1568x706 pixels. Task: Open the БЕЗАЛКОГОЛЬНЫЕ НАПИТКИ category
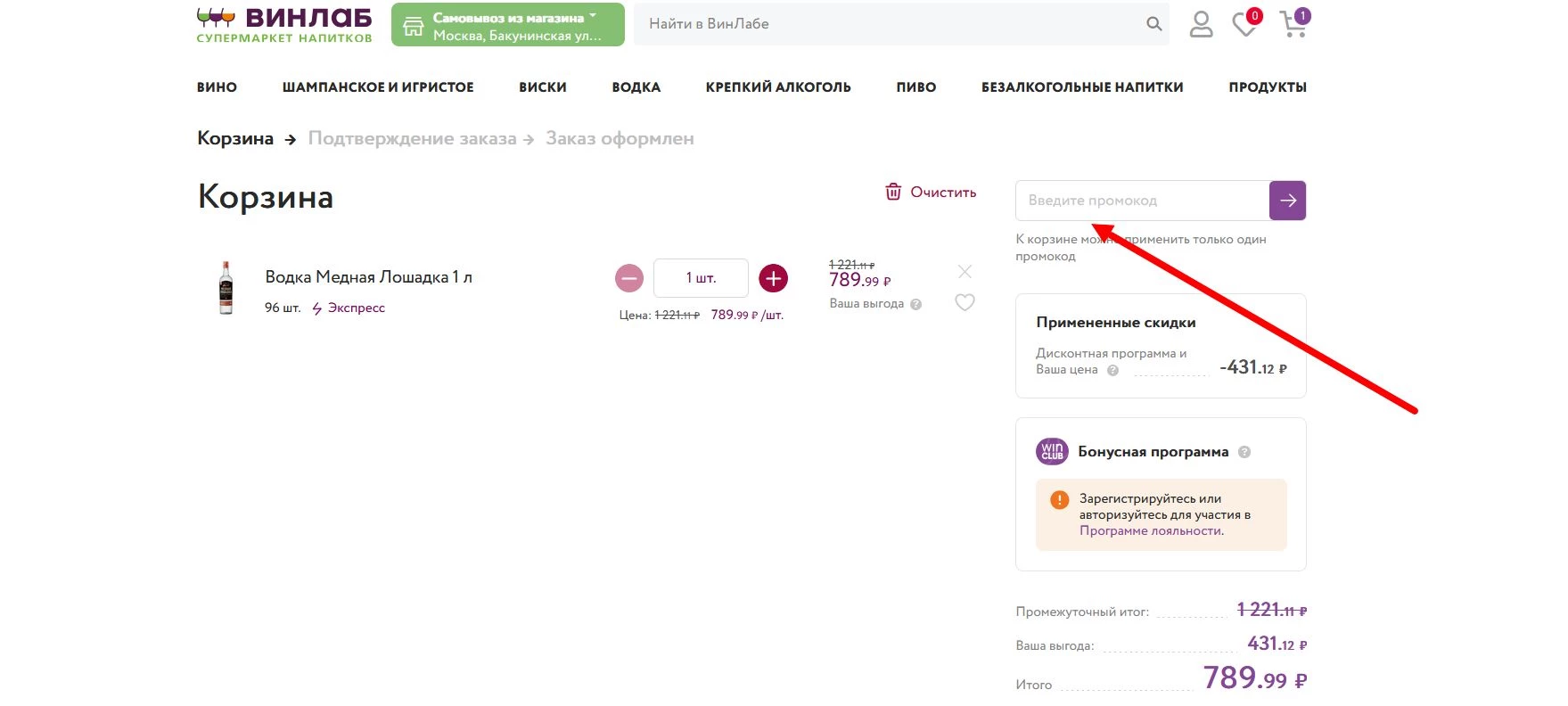point(1081,87)
